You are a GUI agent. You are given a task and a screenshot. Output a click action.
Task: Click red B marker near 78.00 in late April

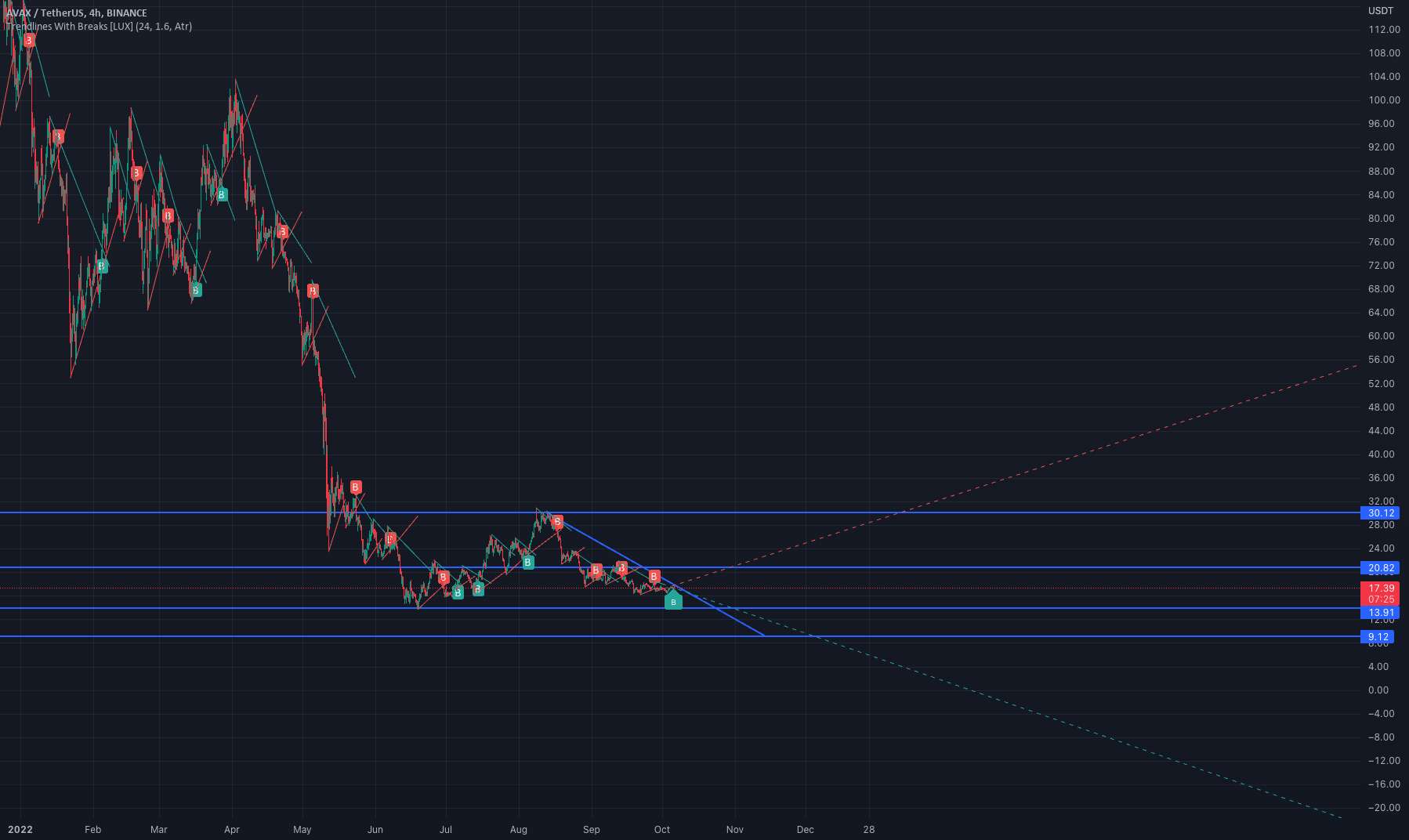click(x=283, y=232)
